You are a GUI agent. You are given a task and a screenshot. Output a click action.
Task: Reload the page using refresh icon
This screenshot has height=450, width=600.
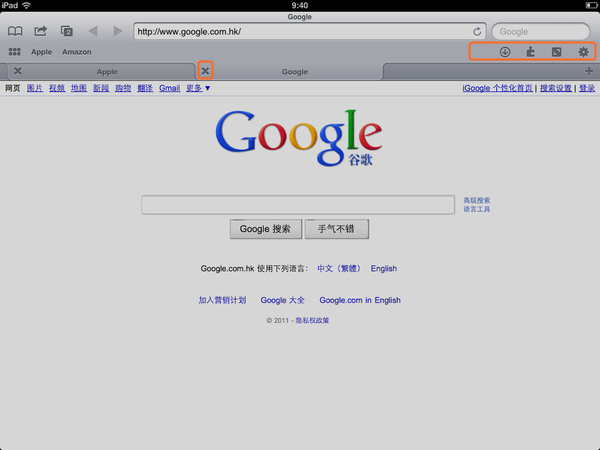(477, 31)
